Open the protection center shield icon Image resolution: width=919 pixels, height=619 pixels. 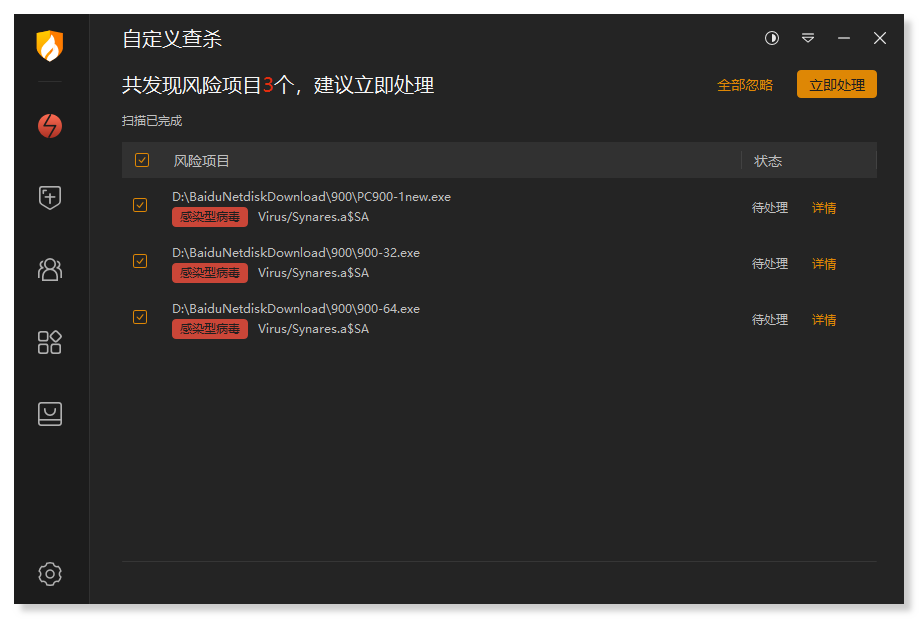50,198
